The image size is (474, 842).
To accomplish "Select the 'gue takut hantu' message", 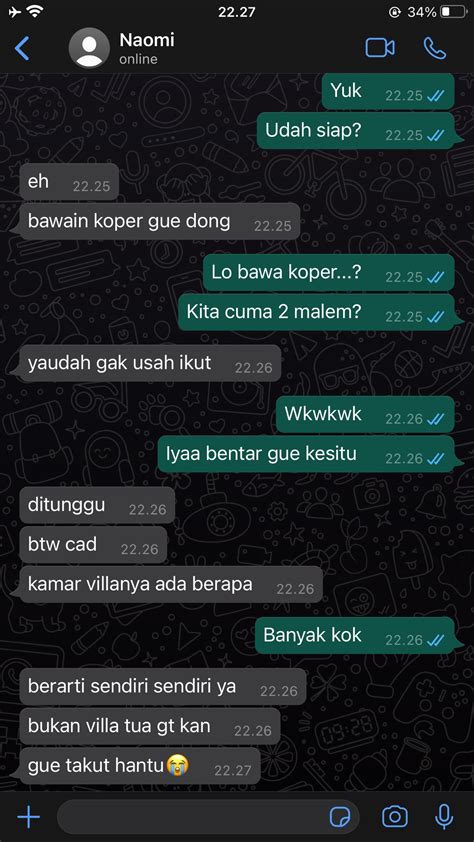I will point(140,766).
